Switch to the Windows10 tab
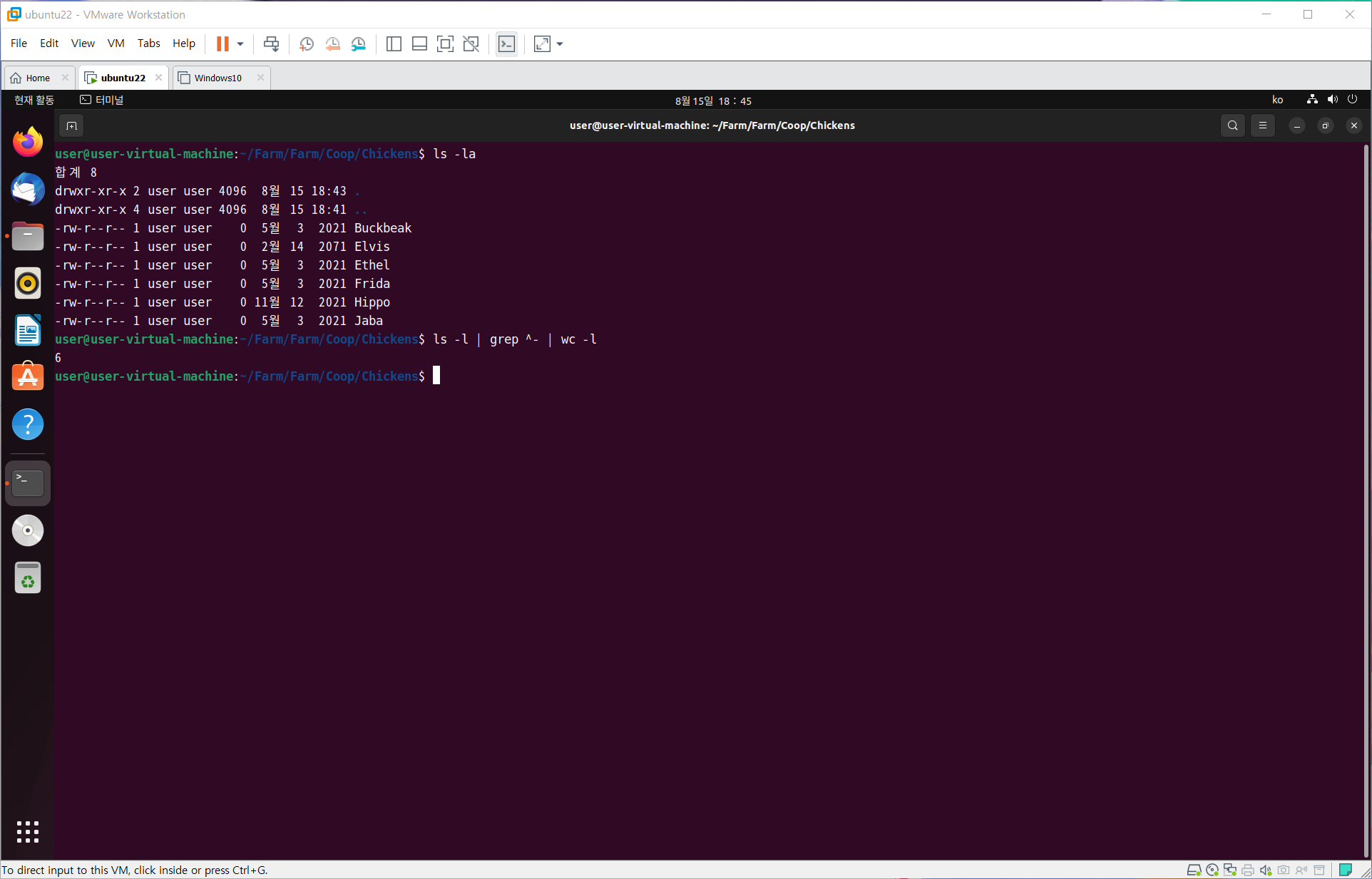Image resolution: width=1372 pixels, height=879 pixels. click(217, 78)
